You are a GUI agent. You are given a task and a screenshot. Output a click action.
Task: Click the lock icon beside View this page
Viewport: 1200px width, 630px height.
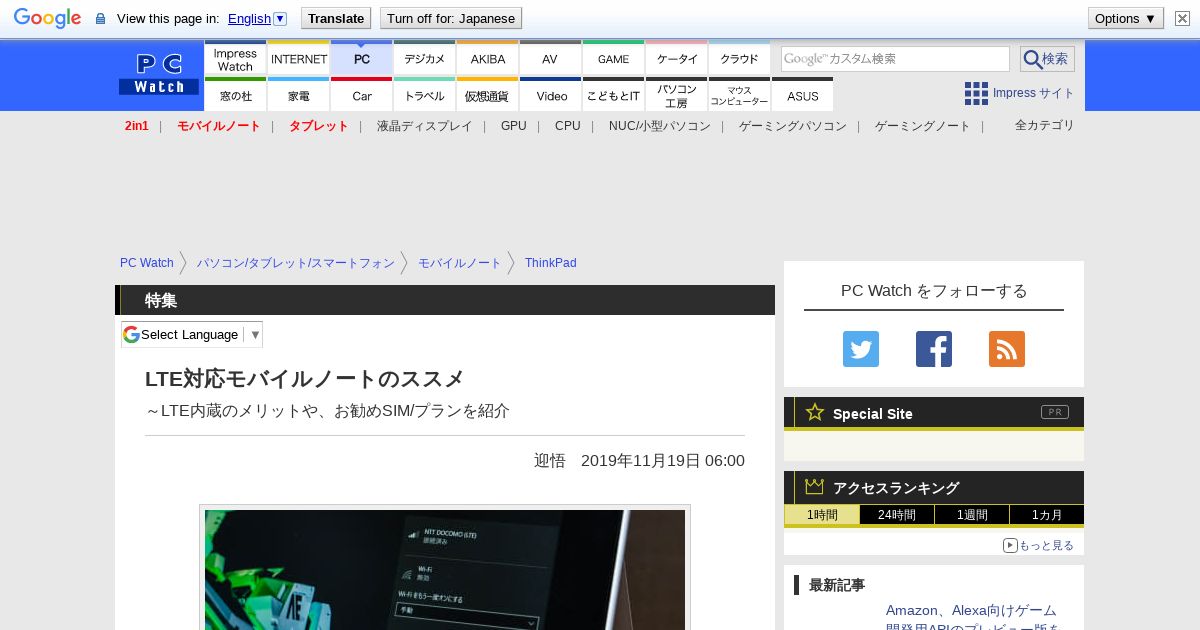100,19
